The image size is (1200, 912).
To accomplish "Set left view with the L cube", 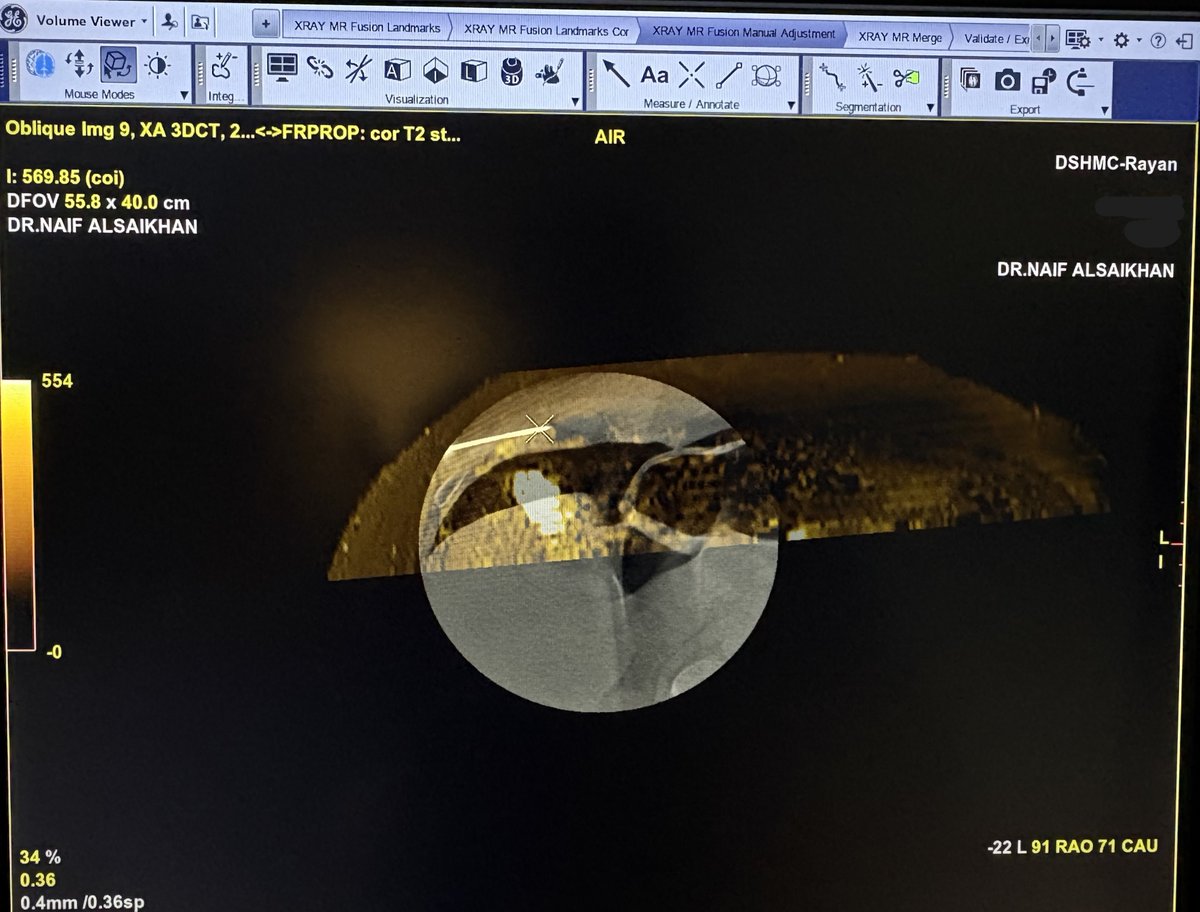I will pos(473,72).
